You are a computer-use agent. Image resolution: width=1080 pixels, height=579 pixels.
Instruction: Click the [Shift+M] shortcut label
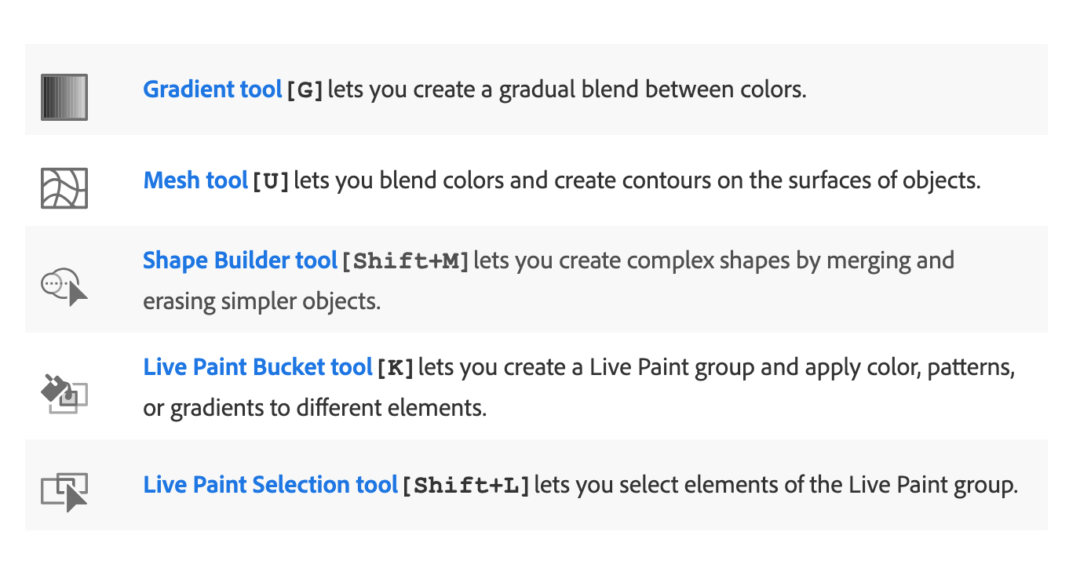point(405,261)
